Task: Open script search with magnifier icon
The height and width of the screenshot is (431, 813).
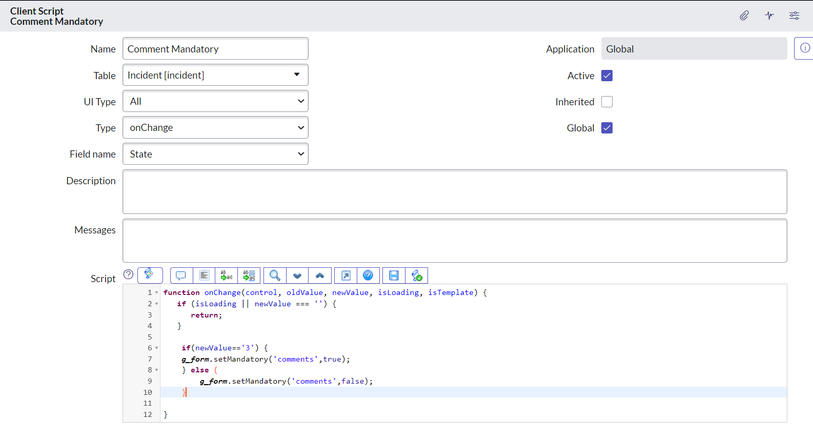Action: [275, 275]
